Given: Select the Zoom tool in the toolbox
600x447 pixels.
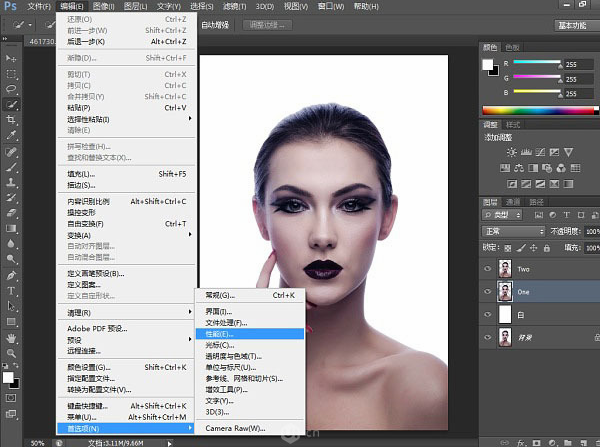Looking at the screenshot, I should (12, 353).
